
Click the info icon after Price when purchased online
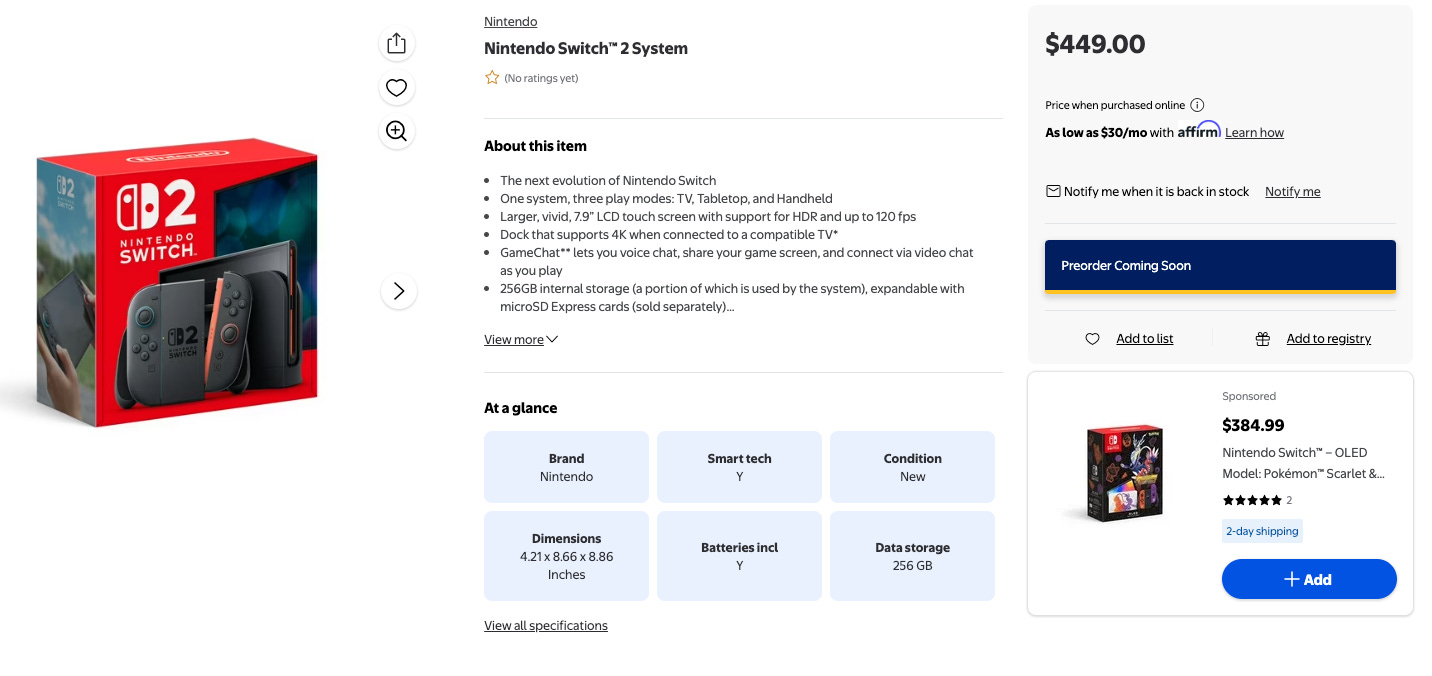(1197, 104)
